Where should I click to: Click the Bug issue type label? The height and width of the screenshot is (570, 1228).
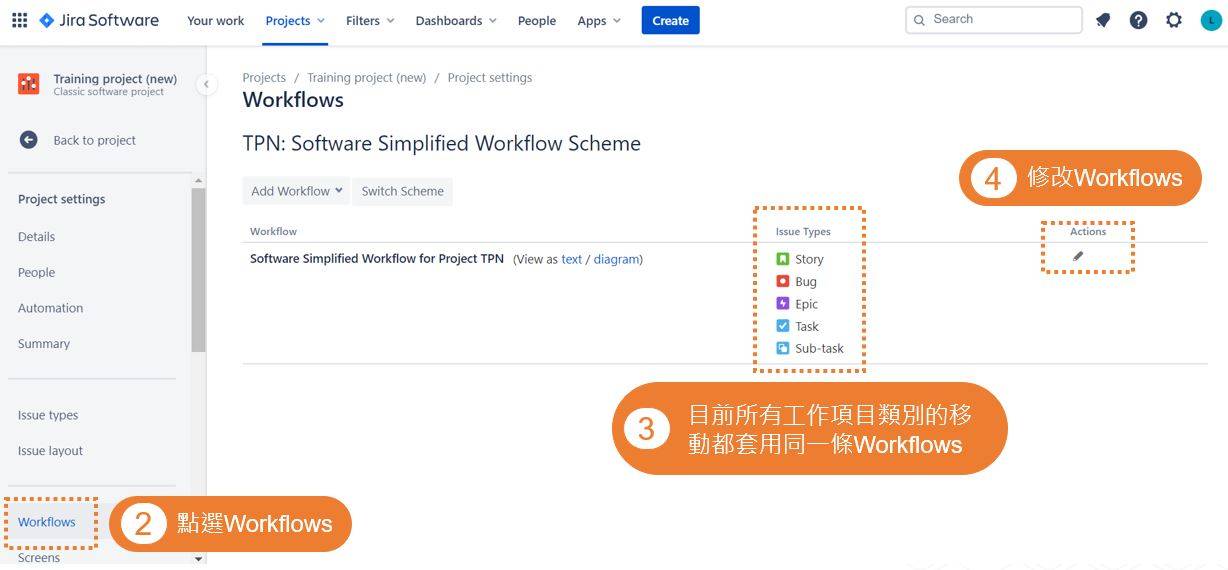[806, 282]
